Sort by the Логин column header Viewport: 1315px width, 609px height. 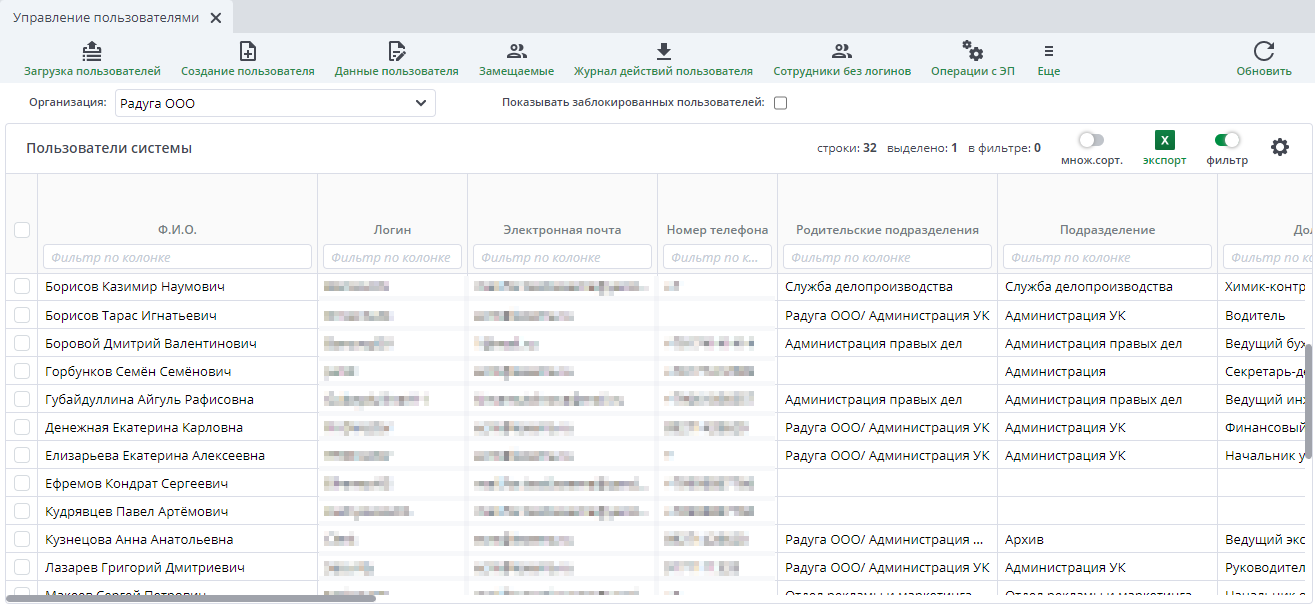[x=392, y=230]
